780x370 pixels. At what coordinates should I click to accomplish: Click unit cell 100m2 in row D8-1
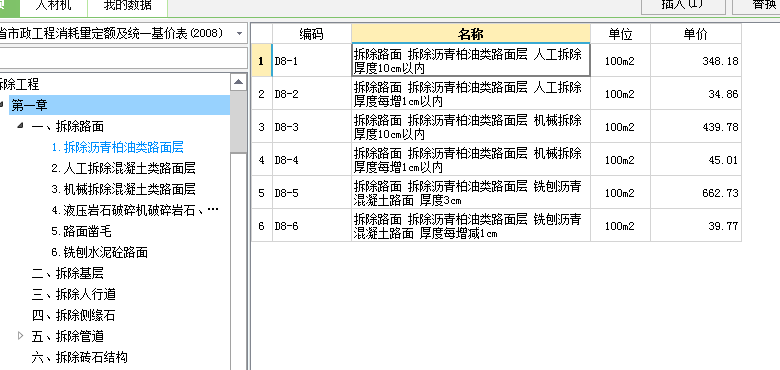tap(620, 61)
